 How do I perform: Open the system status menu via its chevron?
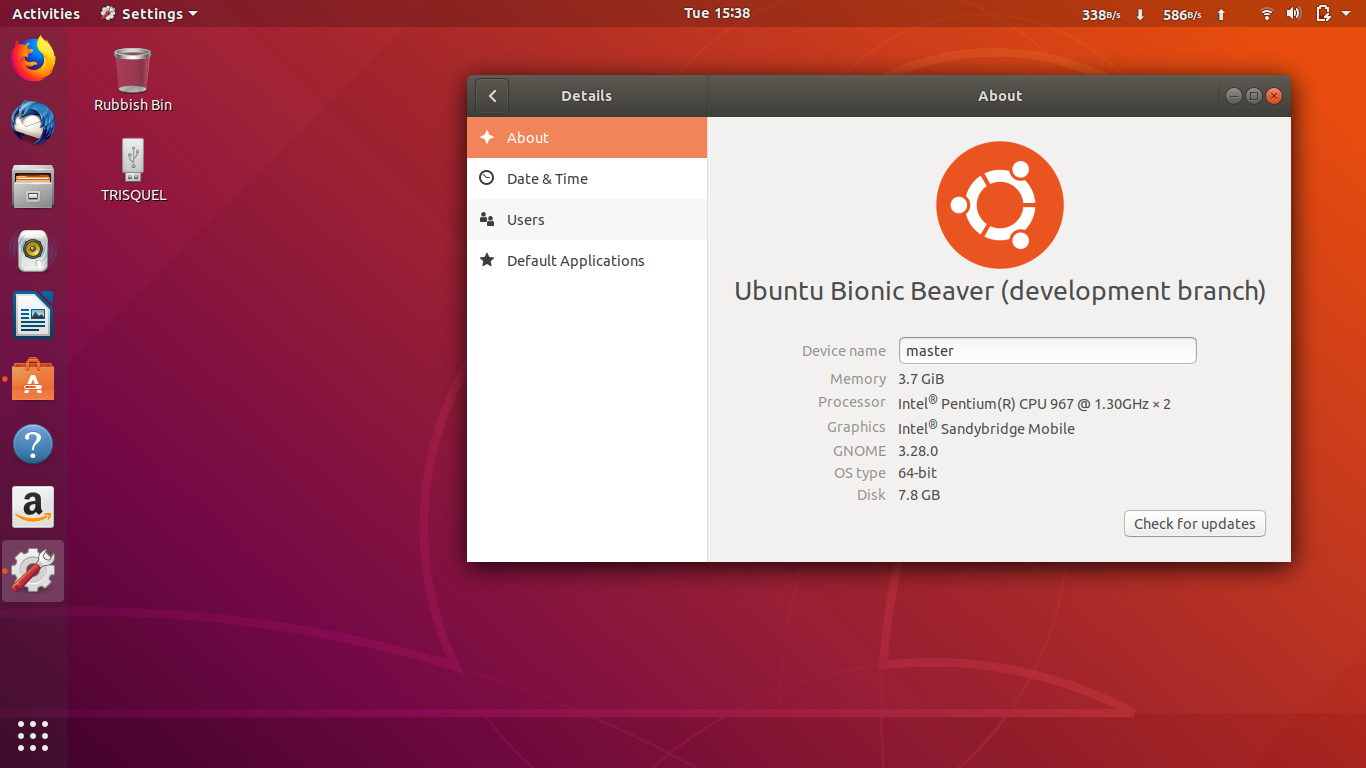1347,14
